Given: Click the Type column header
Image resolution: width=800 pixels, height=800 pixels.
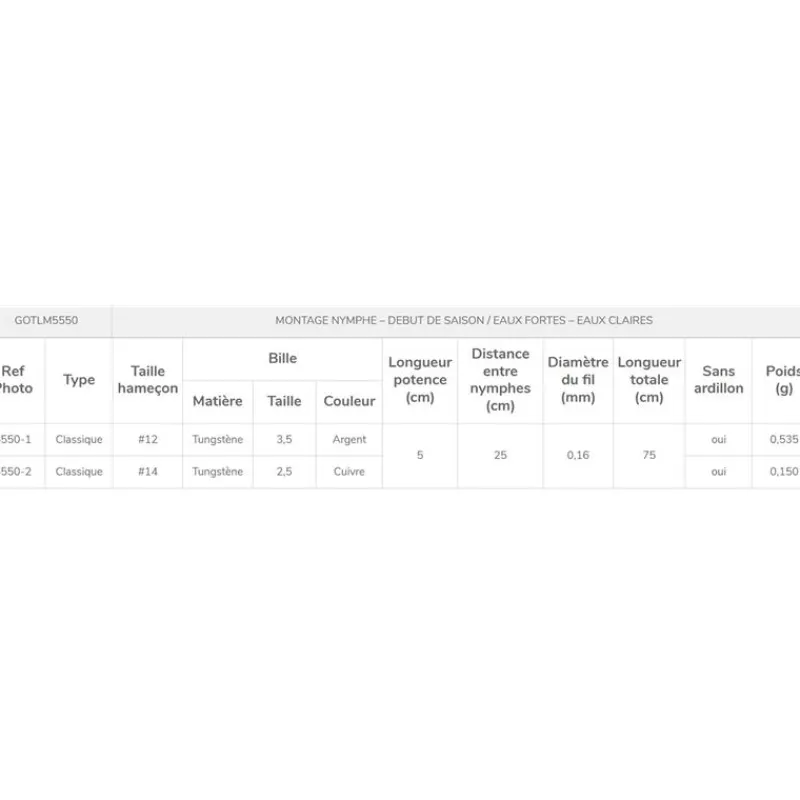Looking at the screenshot, I should (79, 380).
